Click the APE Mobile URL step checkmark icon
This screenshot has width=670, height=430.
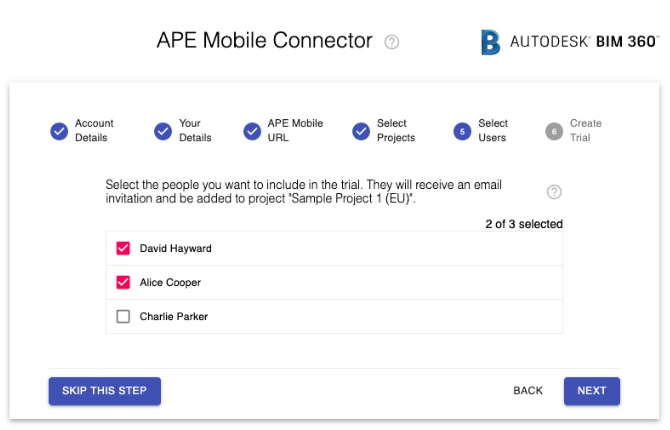tap(252, 131)
